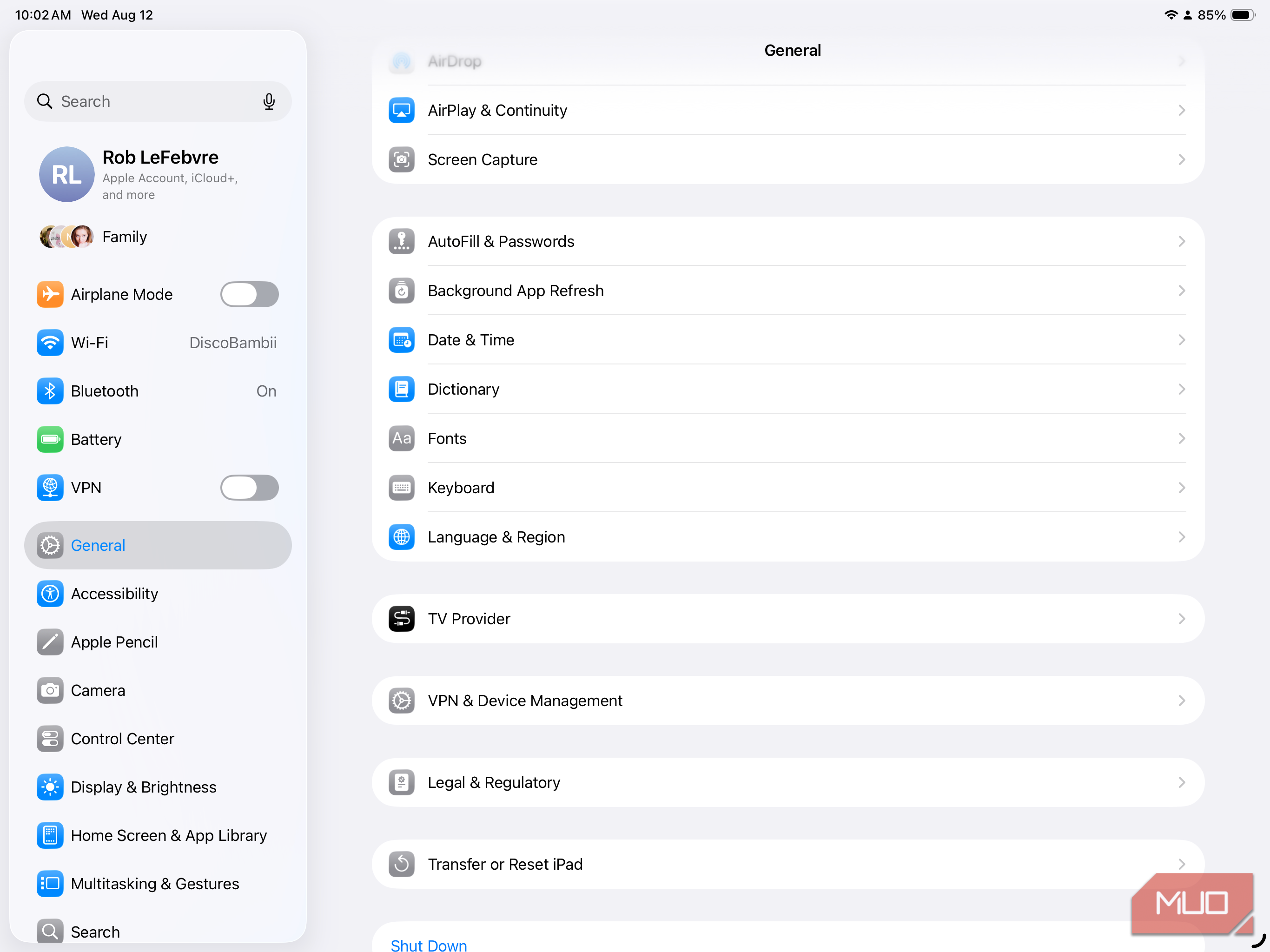Tap the Legal & Regulatory icon

click(x=401, y=783)
